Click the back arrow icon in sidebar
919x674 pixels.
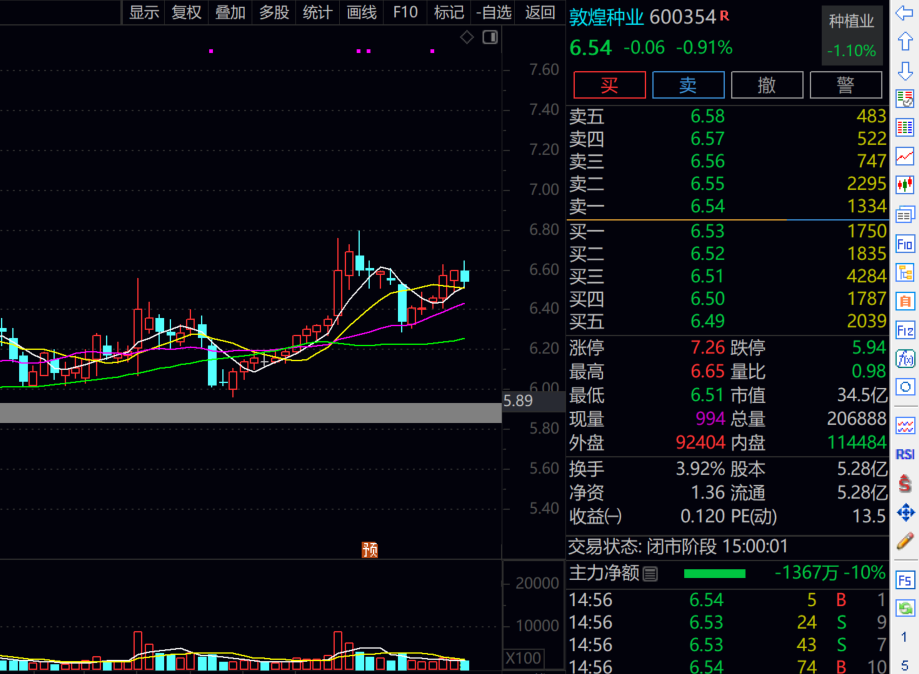click(904, 13)
